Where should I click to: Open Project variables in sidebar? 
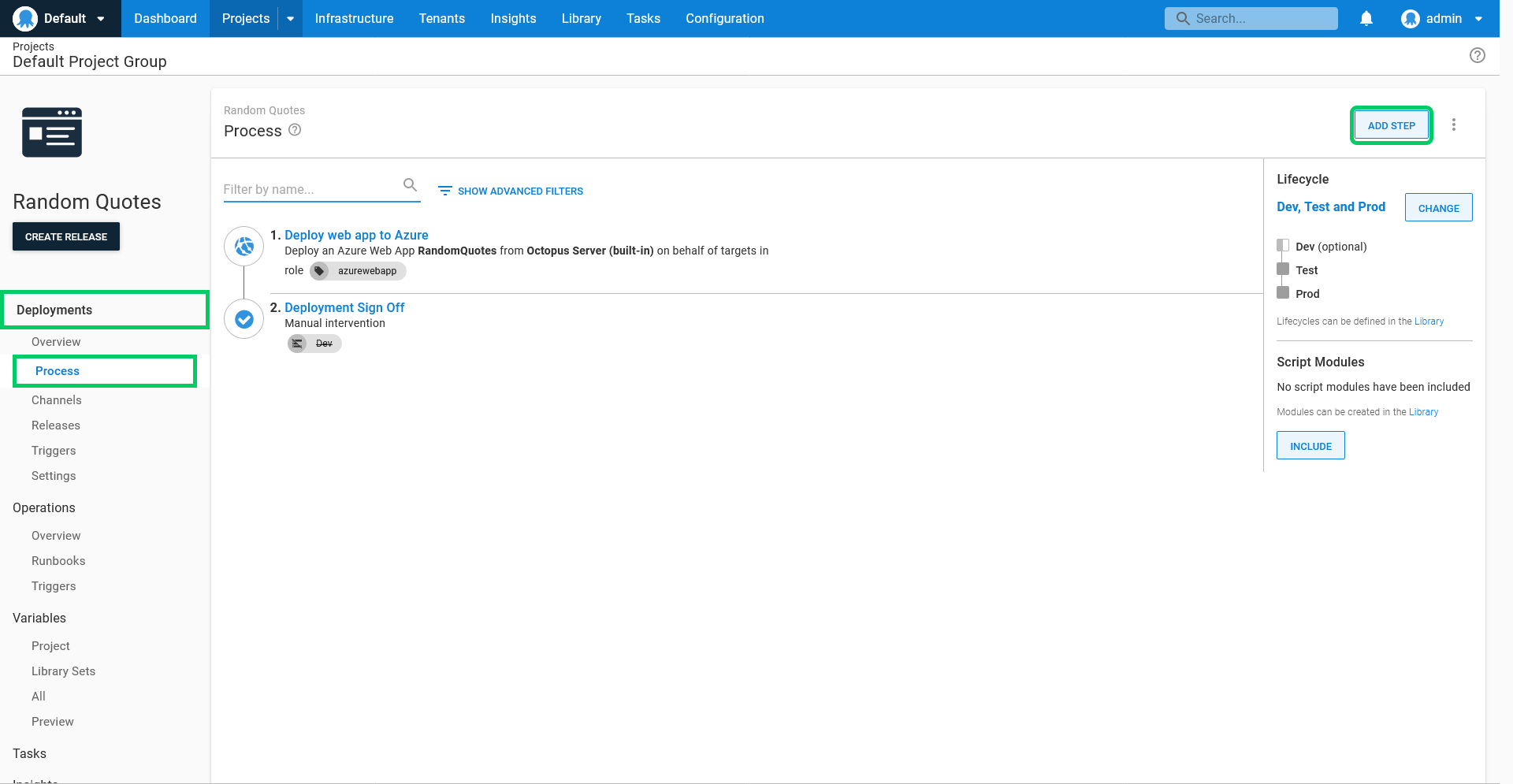point(50,646)
